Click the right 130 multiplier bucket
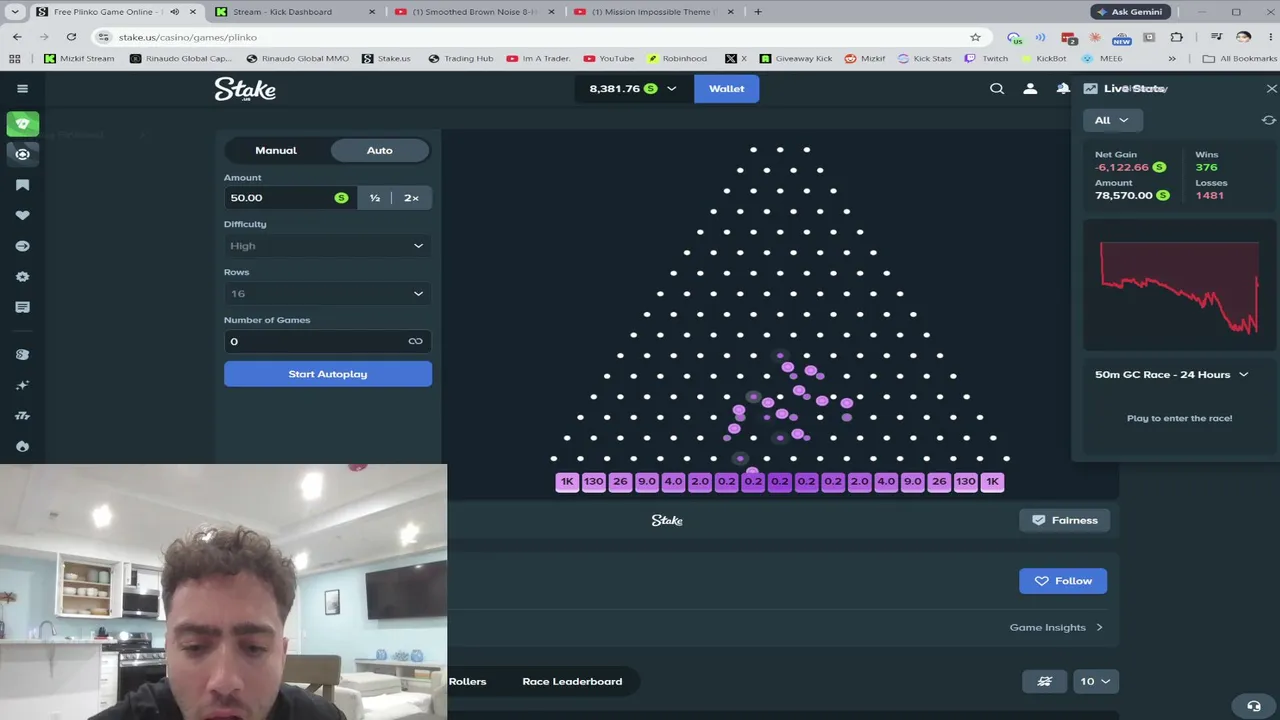This screenshot has height=720, width=1280. (x=966, y=482)
